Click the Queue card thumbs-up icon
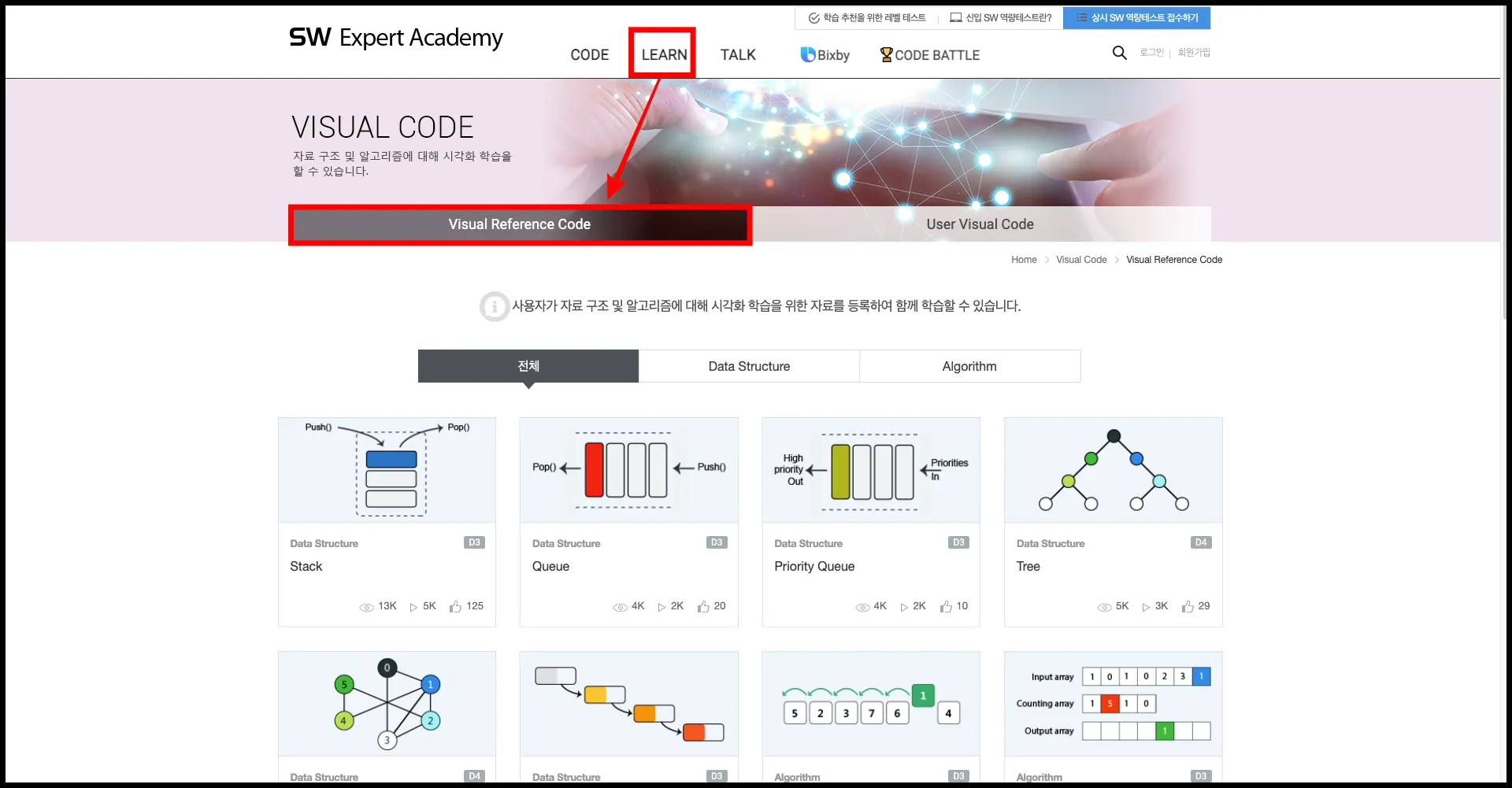1512x788 pixels. [x=703, y=606]
